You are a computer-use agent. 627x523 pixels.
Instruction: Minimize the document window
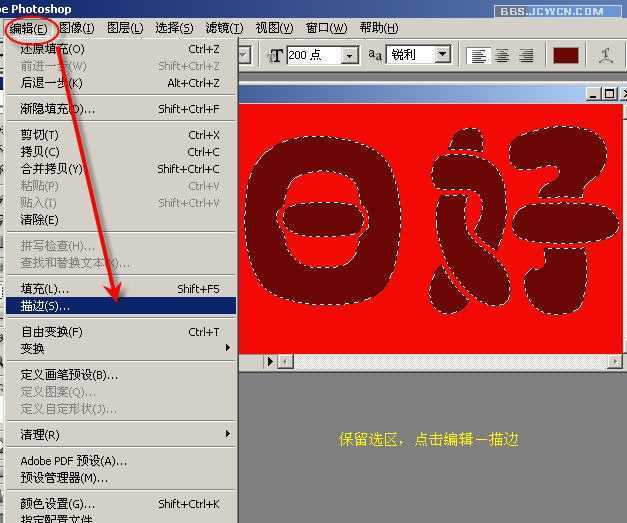pyautogui.click(x=593, y=94)
